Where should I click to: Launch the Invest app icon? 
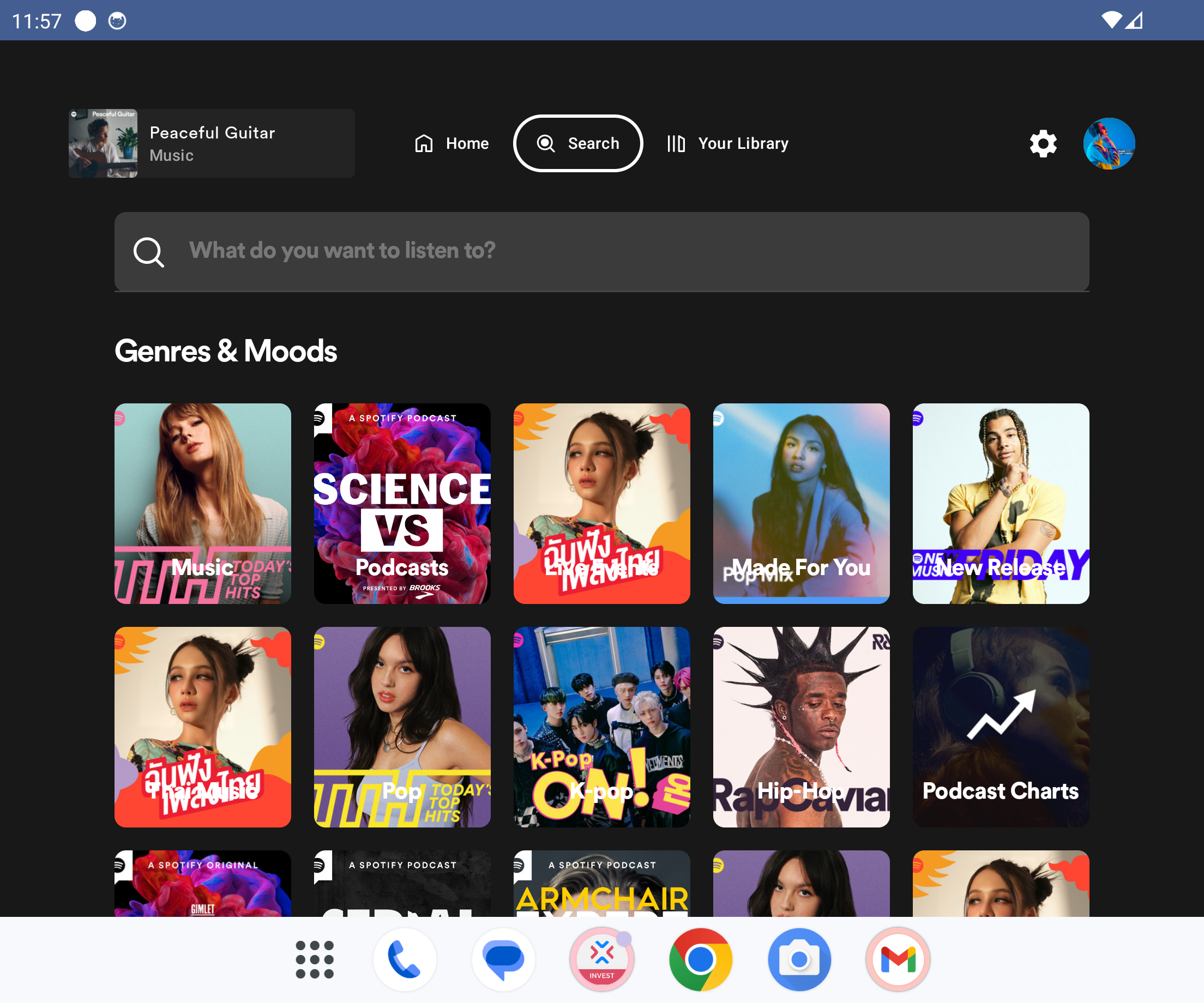[601, 959]
